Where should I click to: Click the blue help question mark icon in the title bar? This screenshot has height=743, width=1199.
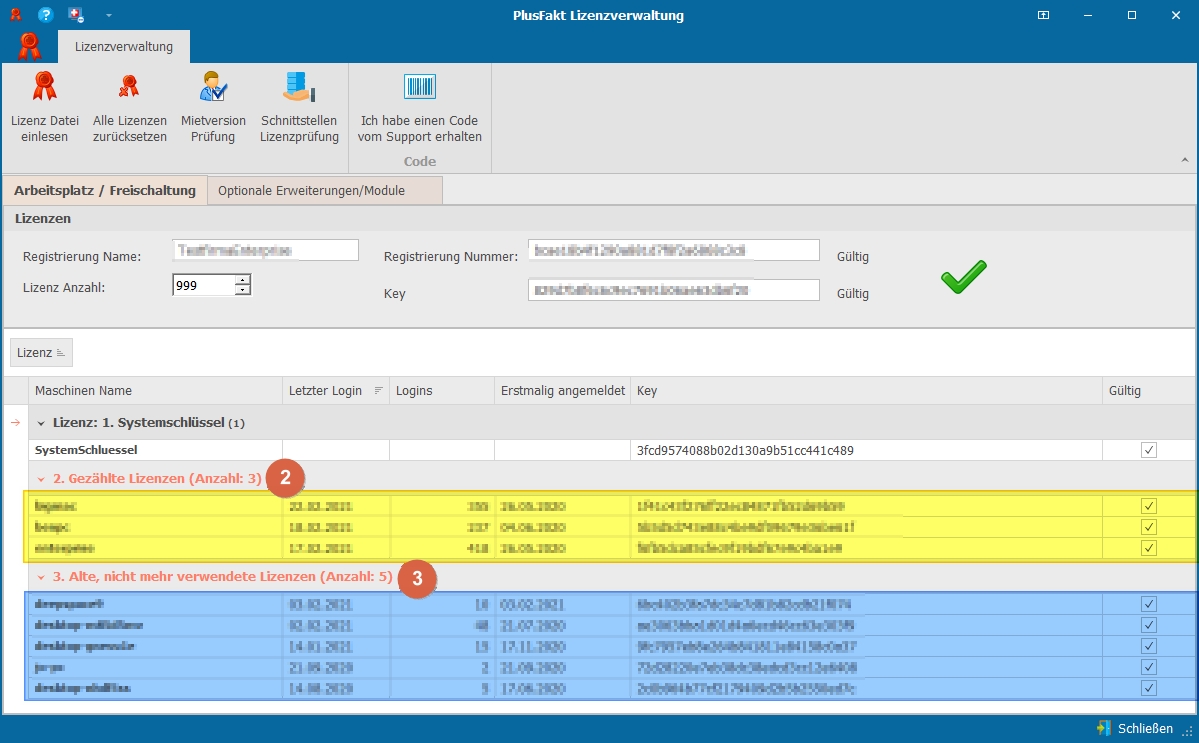point(45,15)
